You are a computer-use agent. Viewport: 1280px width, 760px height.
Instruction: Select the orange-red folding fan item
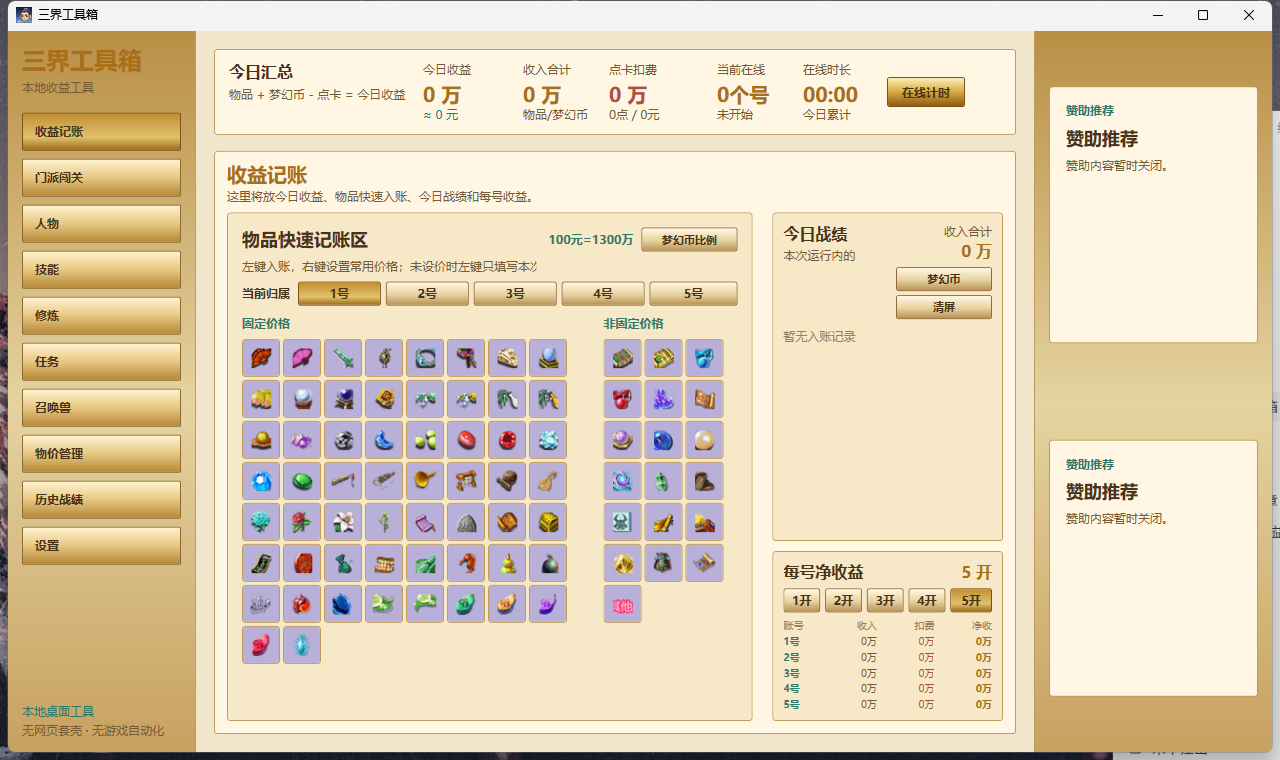(x=261, y=358)
